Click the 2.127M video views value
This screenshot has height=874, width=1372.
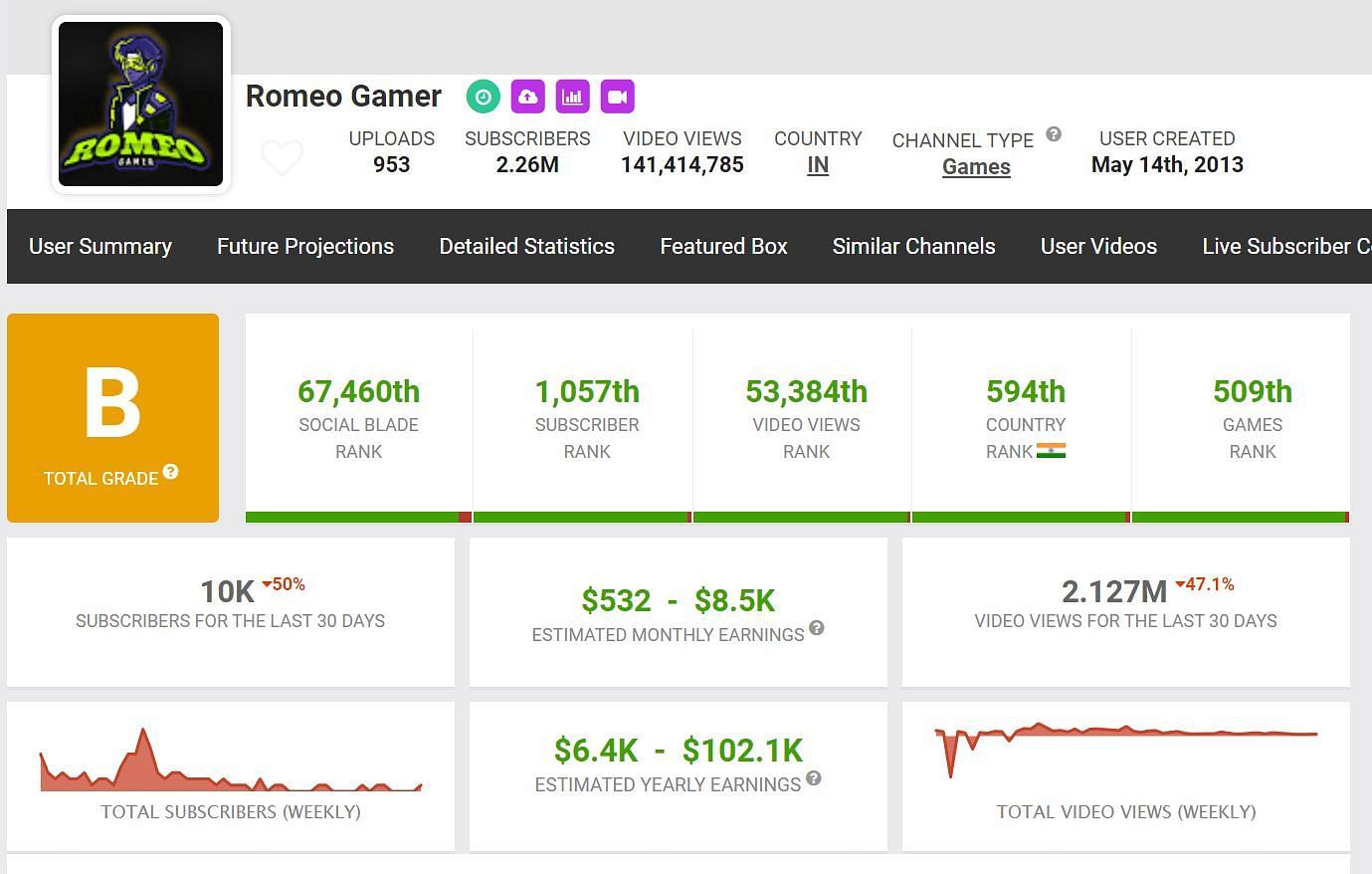coord(1114,592)
